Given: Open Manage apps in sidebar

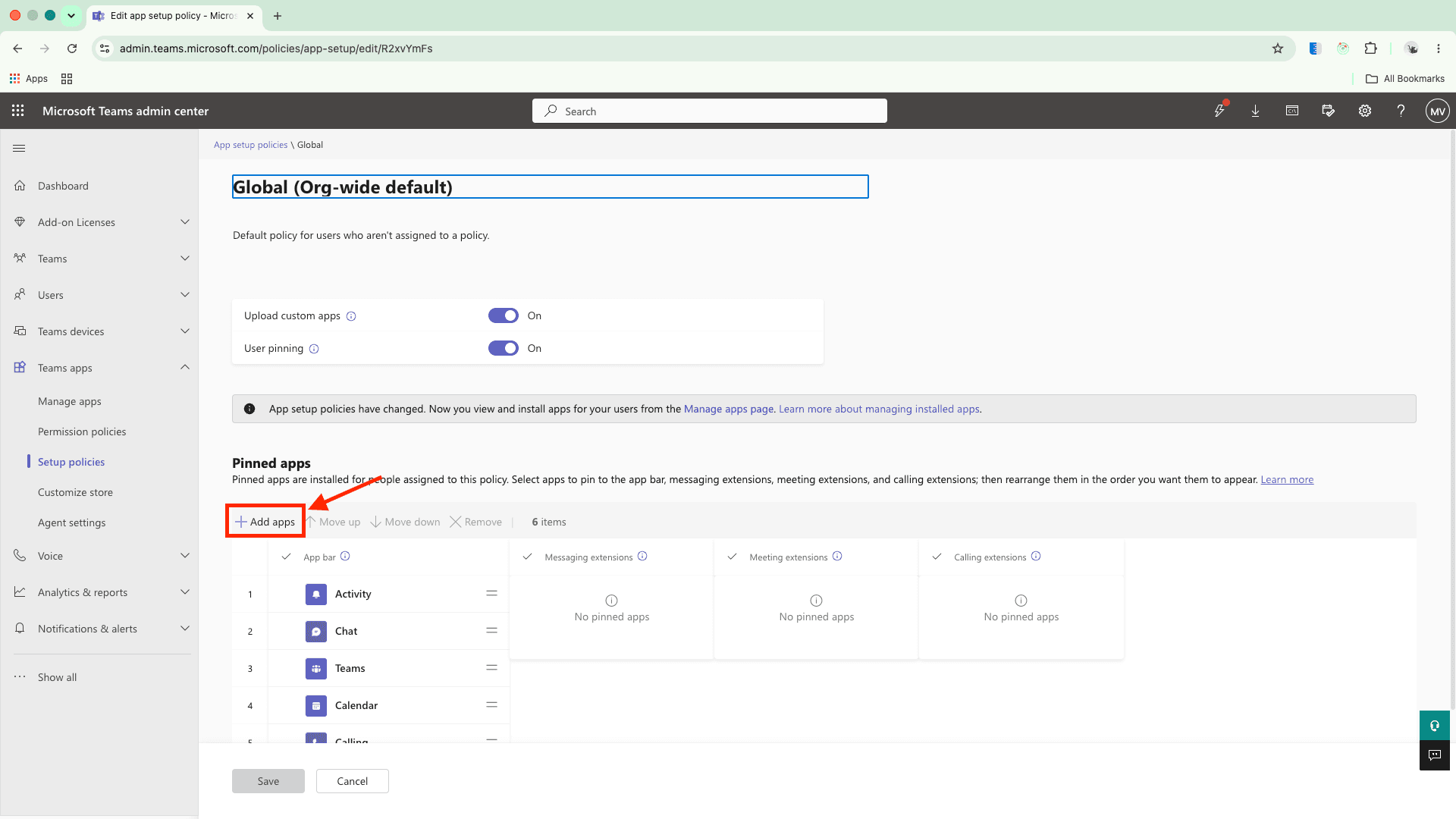Looking at the screenshot, I should [x=70, y=402].
